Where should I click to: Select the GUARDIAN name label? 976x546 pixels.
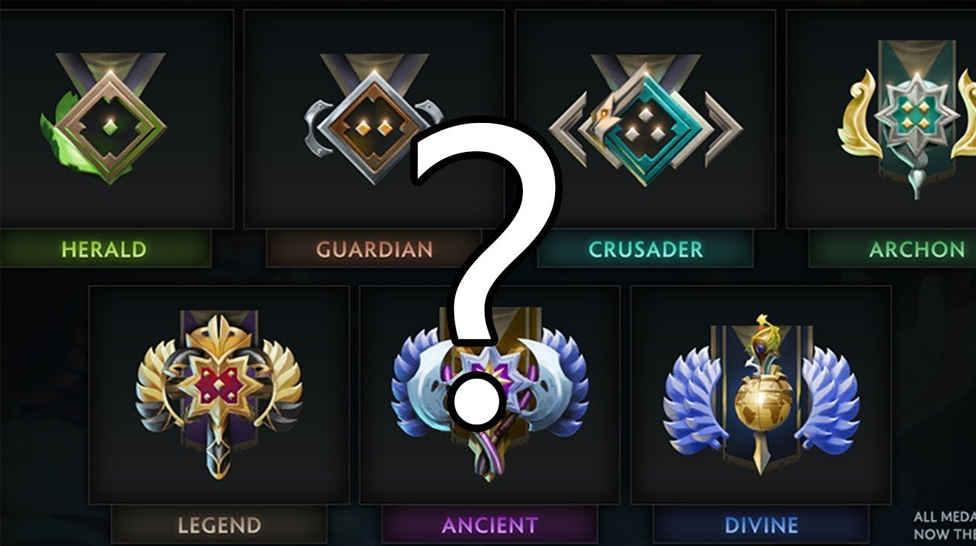[x=373, y=249]
